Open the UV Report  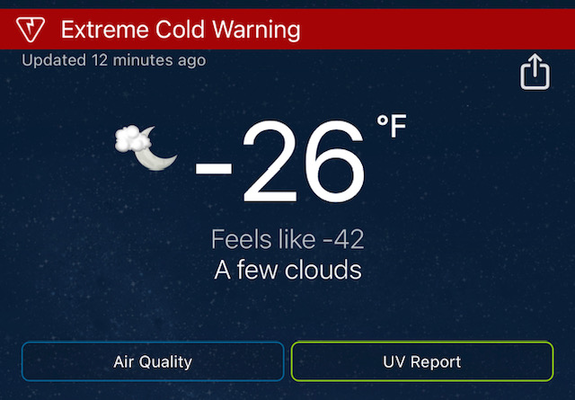[422, 362]
